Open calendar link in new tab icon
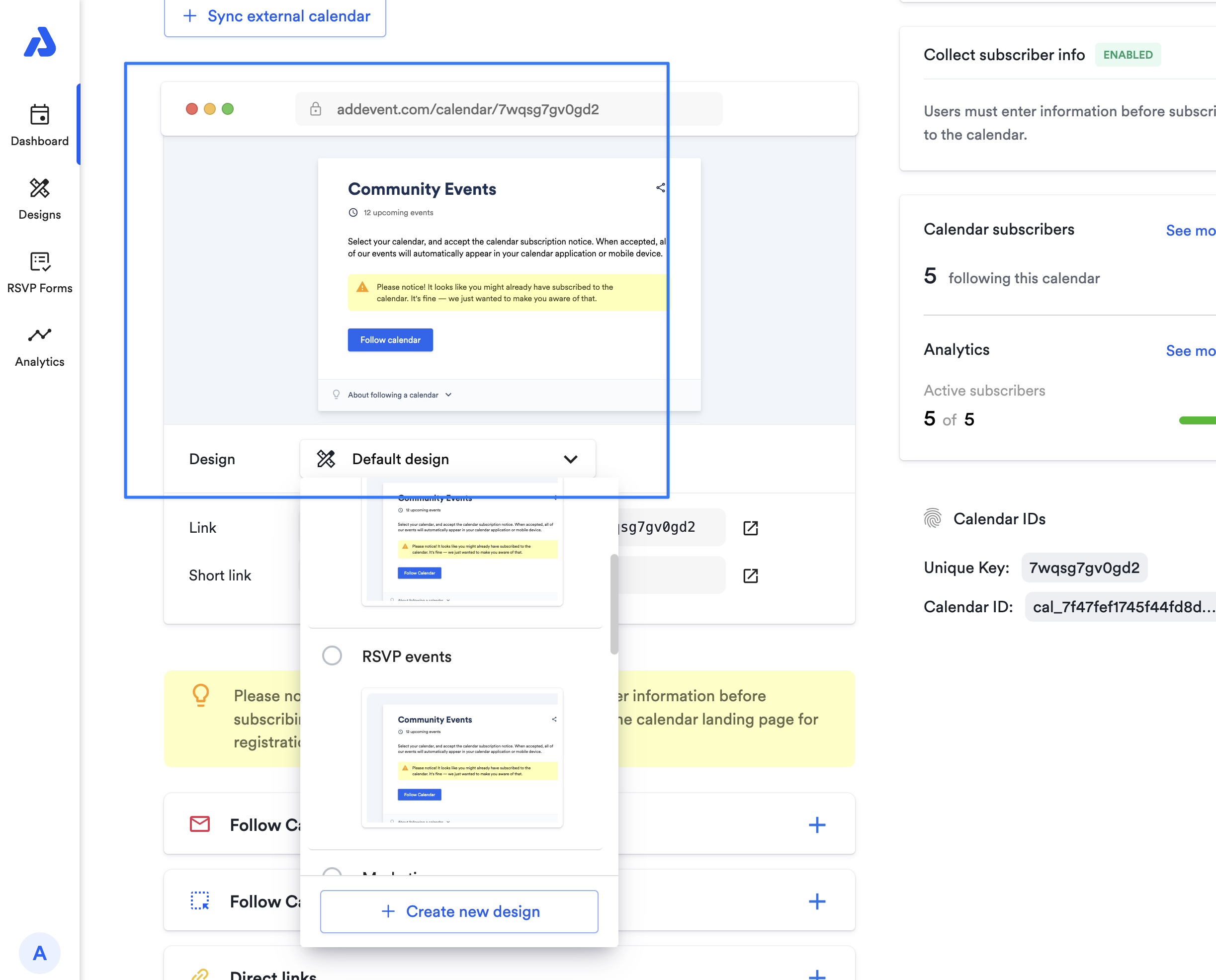This screenshot has width=1216, height=980. (x=750, y=528)
